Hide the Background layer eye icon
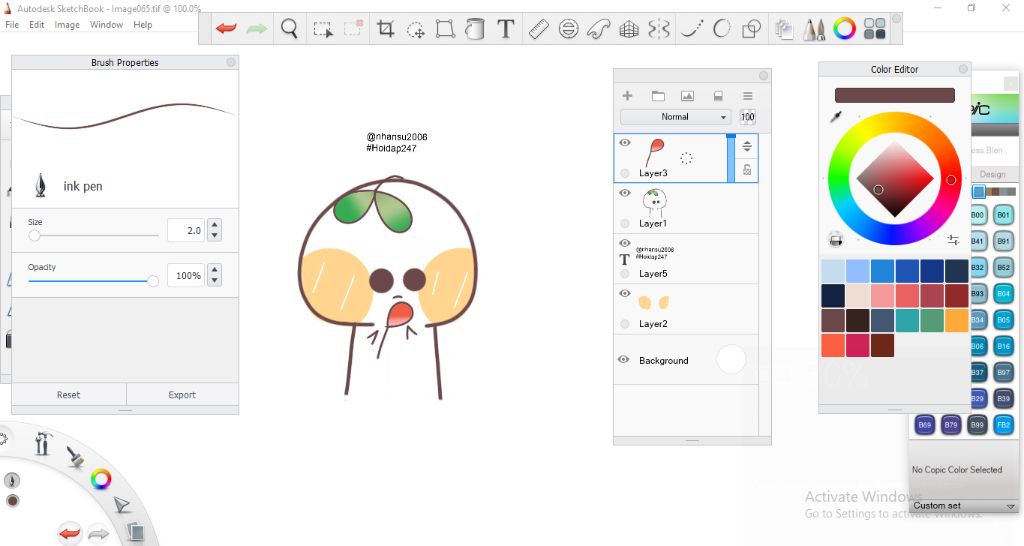Image resolution: width=1024 pixels, height=546 pixels. pos(624,360)
